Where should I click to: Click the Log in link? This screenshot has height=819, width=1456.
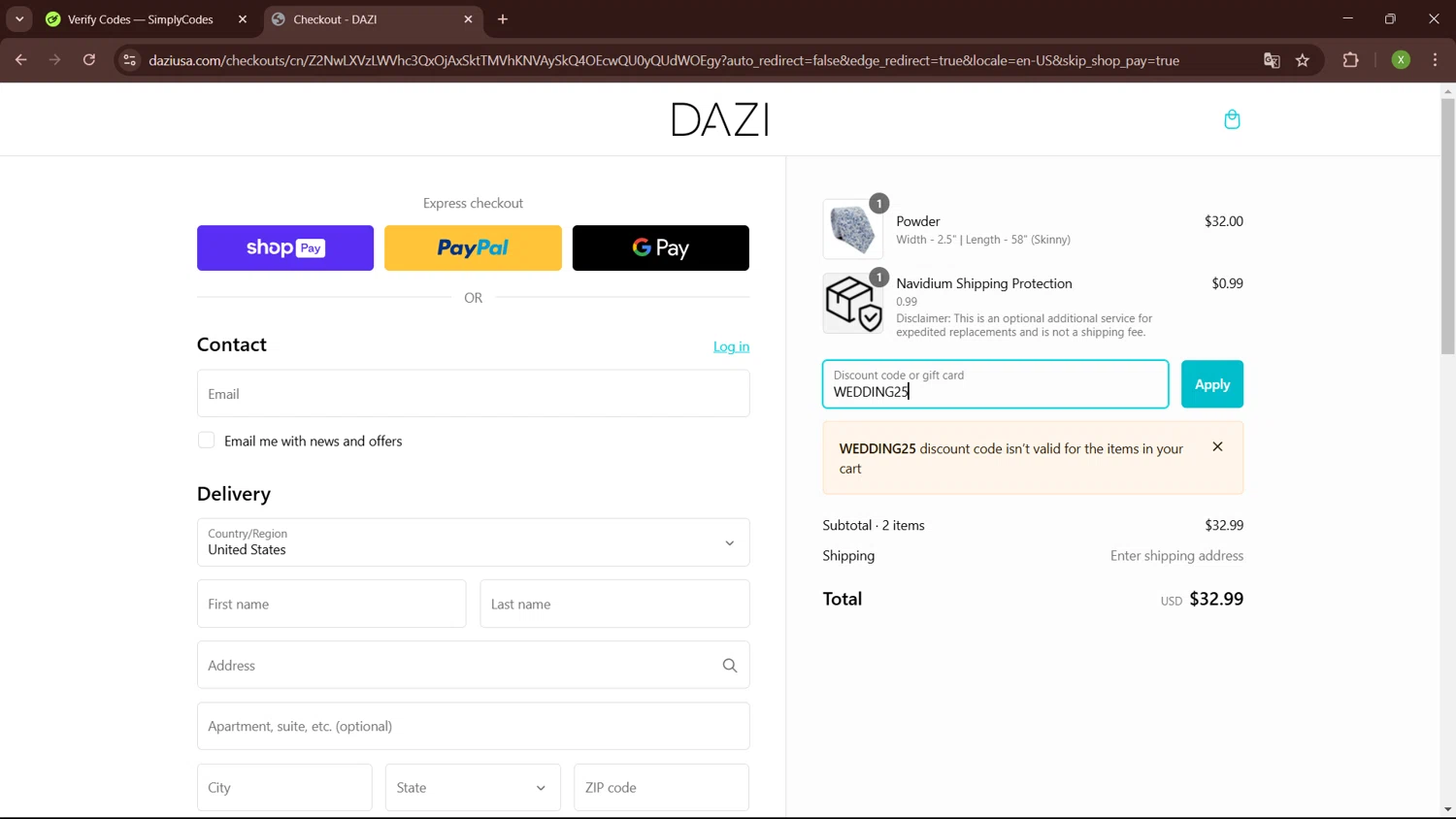click(731, 346)
